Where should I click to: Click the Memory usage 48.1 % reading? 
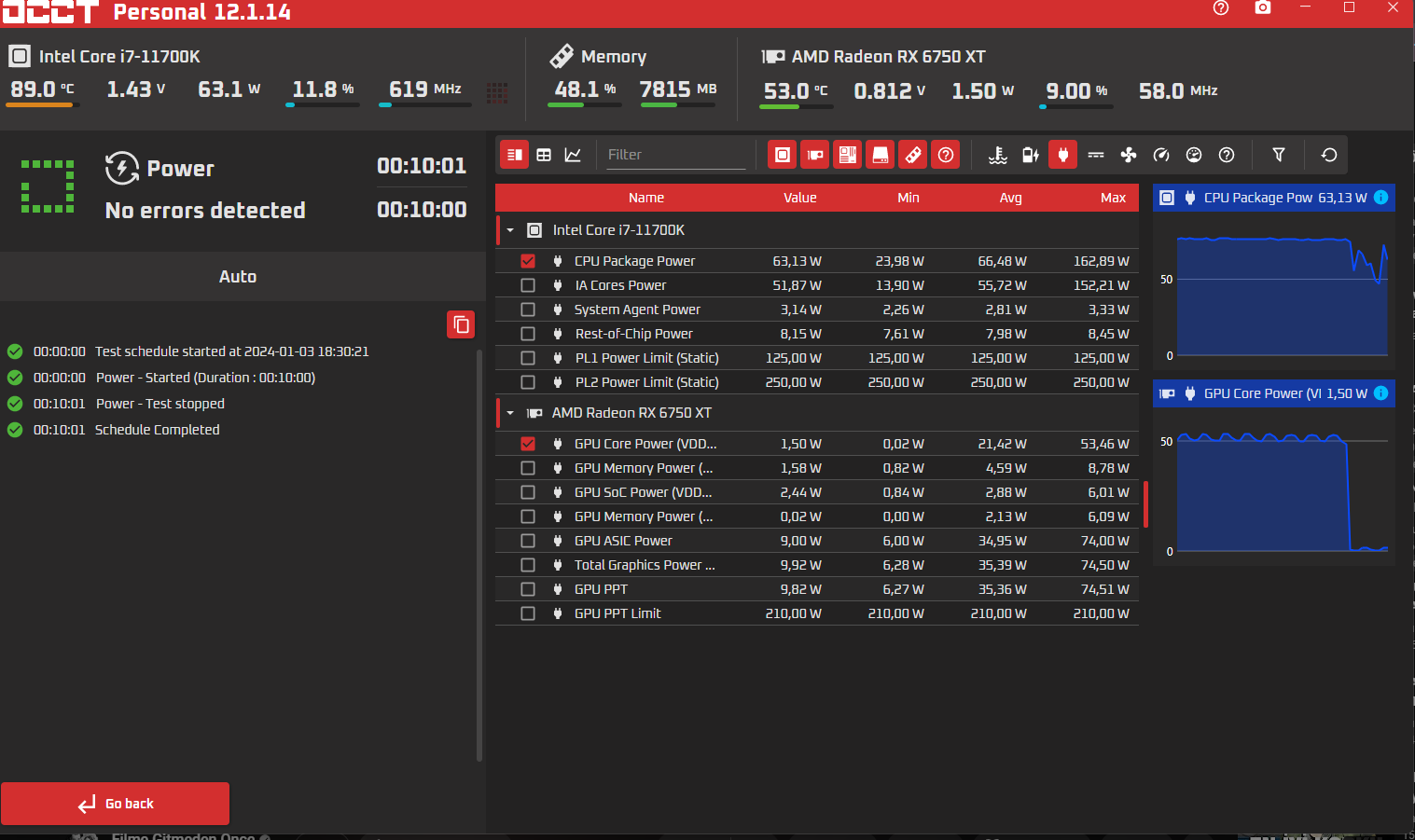[585, 90]
